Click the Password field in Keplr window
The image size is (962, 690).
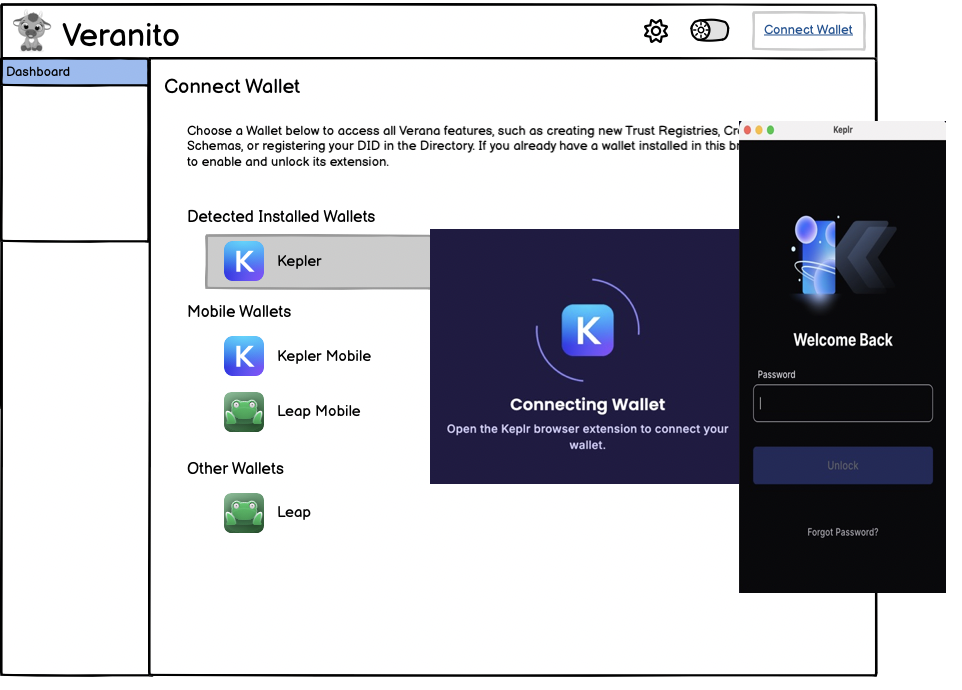tap(842, 403)
